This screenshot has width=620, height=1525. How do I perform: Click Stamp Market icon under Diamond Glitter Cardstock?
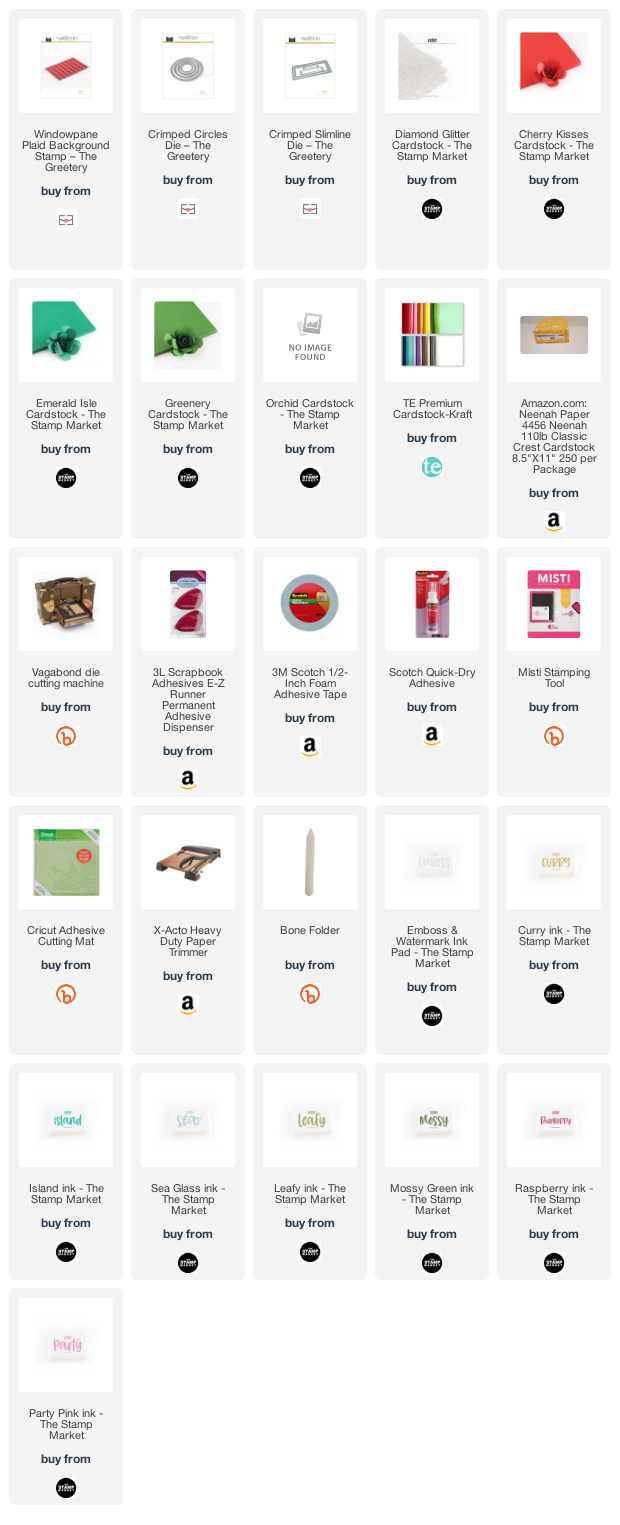432,209
